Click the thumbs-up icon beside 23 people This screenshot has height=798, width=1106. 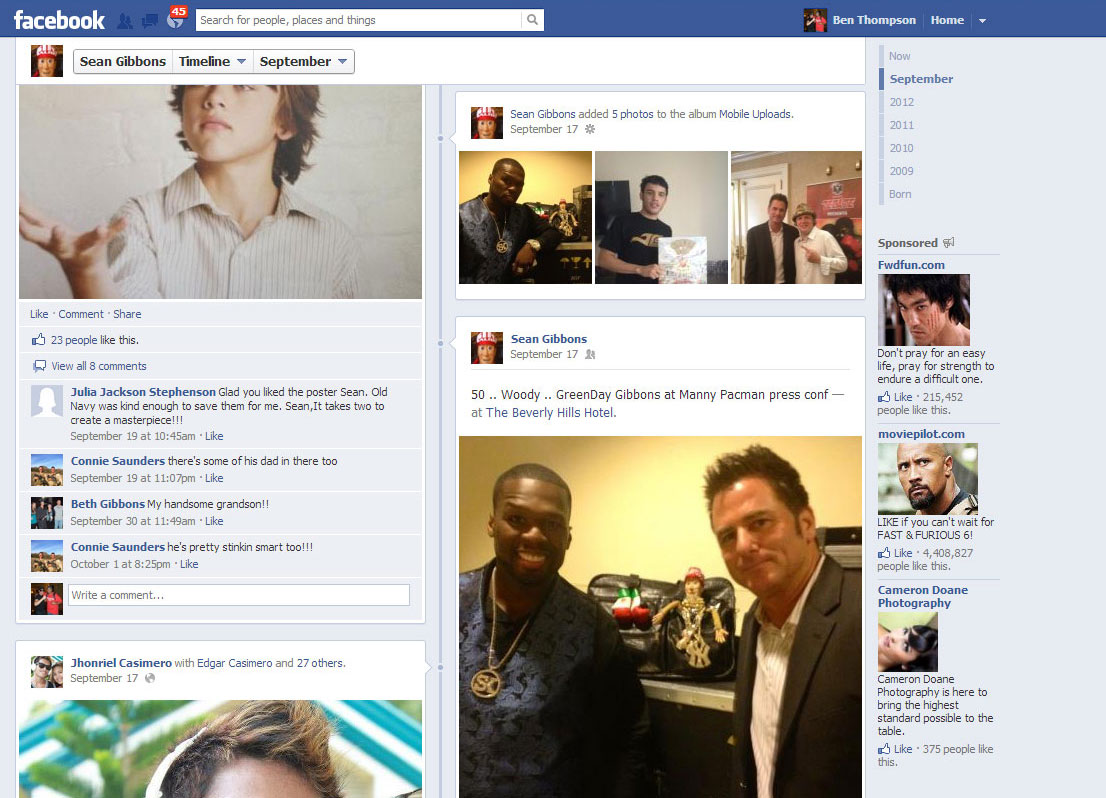[x=38, y=339]
